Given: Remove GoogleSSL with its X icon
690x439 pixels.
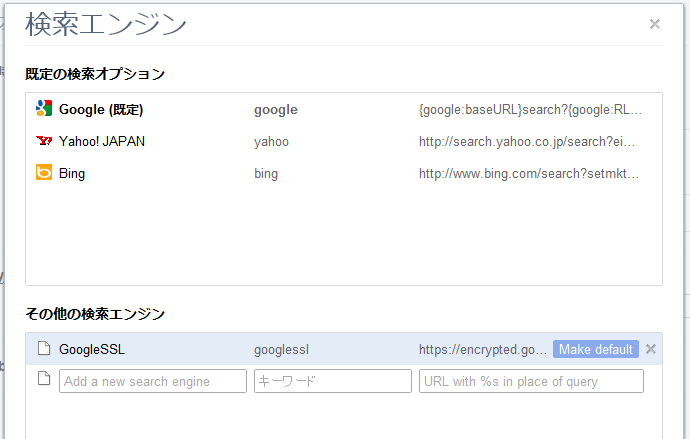Looking at the screenshot, I should 651,349.
